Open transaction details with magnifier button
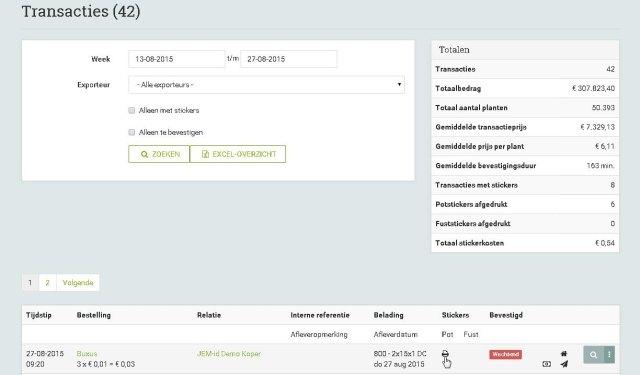 tap(593, 355)
